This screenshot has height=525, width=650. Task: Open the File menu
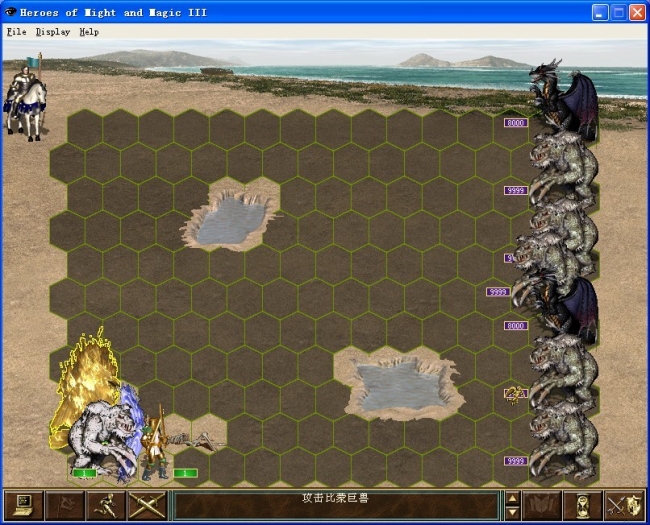click(17, 32)
